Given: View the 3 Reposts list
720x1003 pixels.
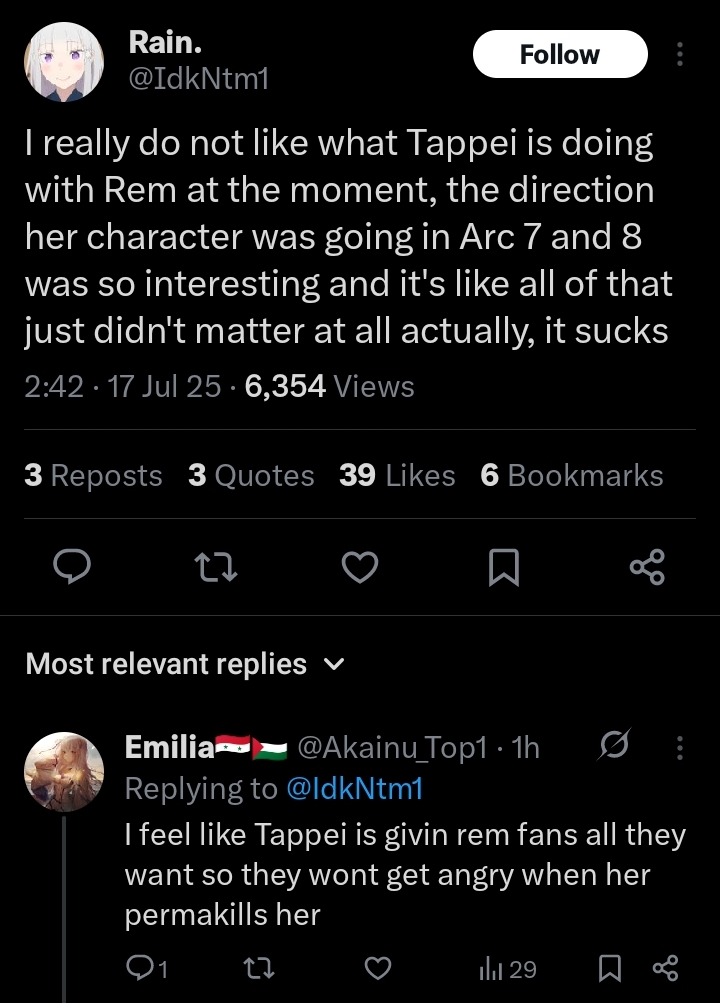Looking at the screenshot, I should (93, 475).
